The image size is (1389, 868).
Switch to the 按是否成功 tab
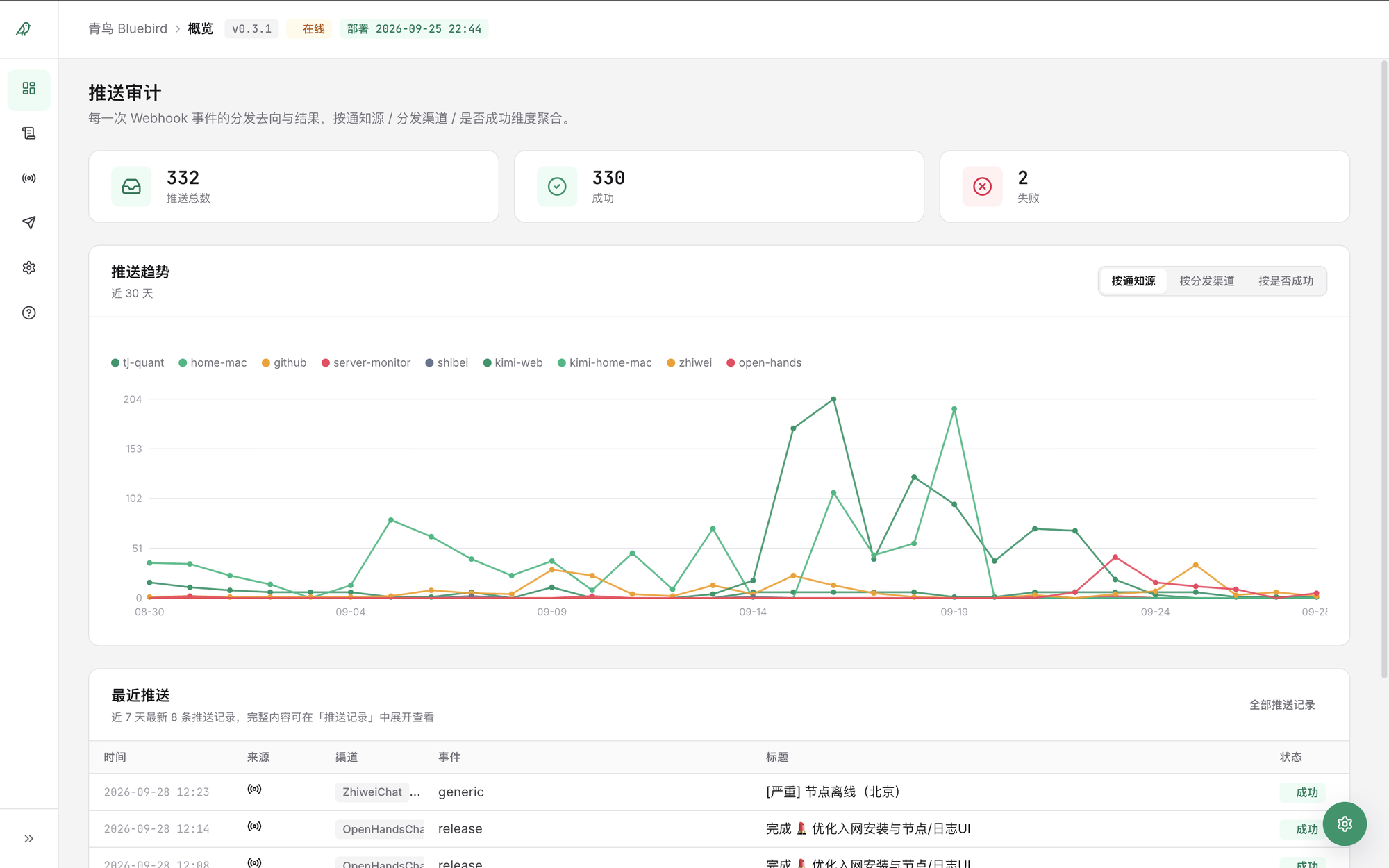(1286, 281)
